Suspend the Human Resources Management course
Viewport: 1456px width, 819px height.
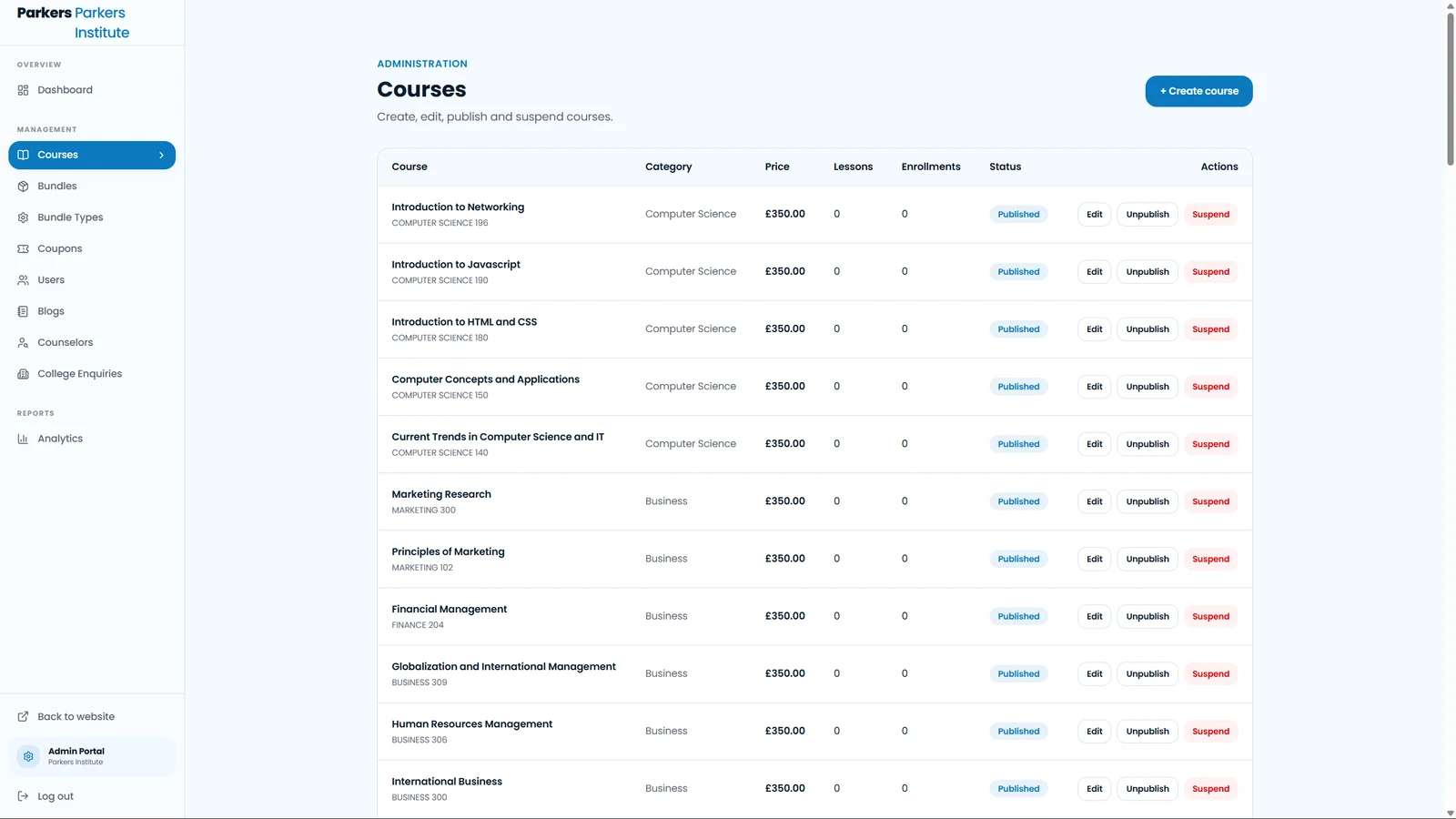pos(1210,731)
